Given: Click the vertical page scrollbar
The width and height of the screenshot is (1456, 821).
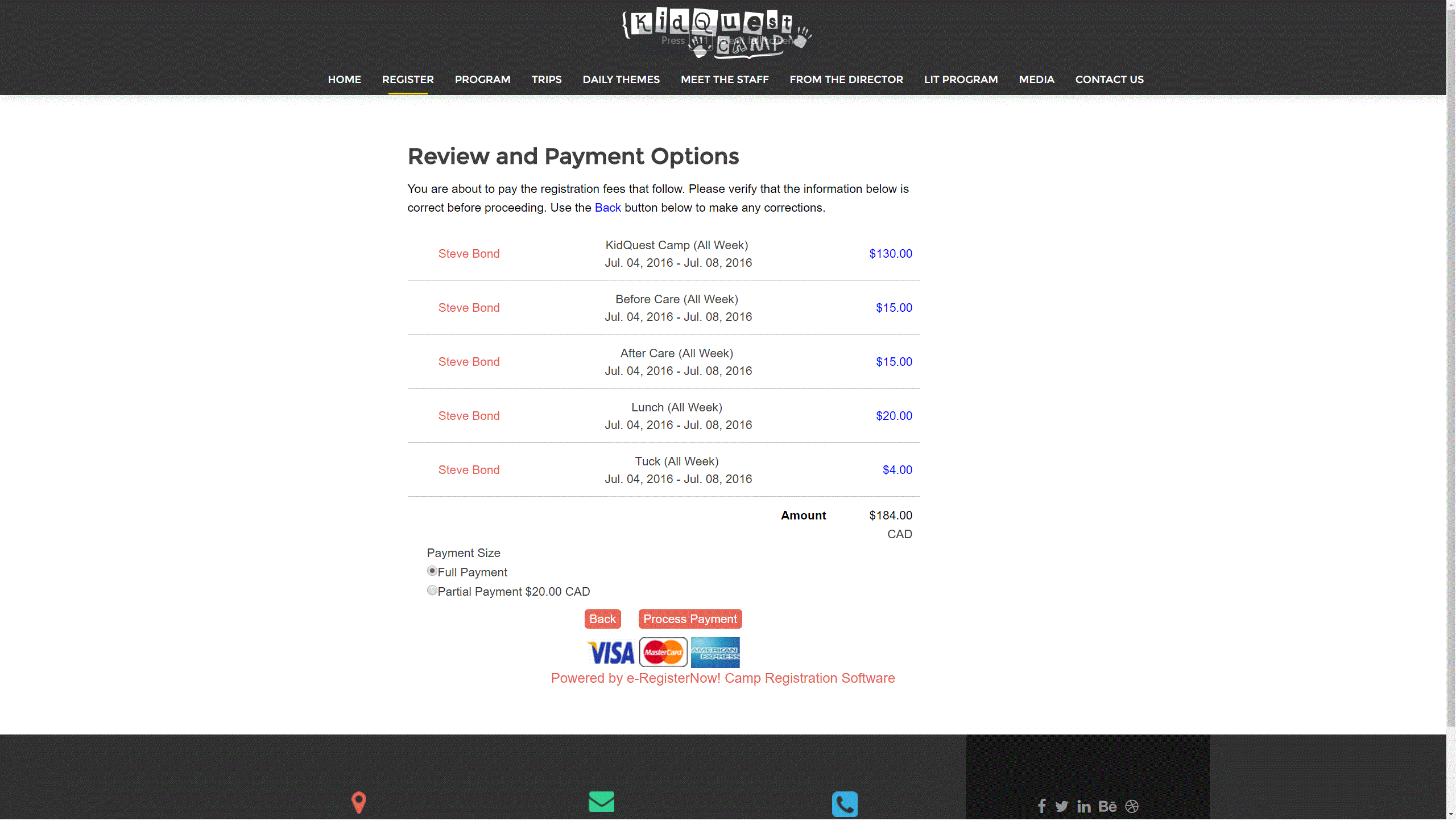Looking at the screenshot, I should (x=1451, y=364).
